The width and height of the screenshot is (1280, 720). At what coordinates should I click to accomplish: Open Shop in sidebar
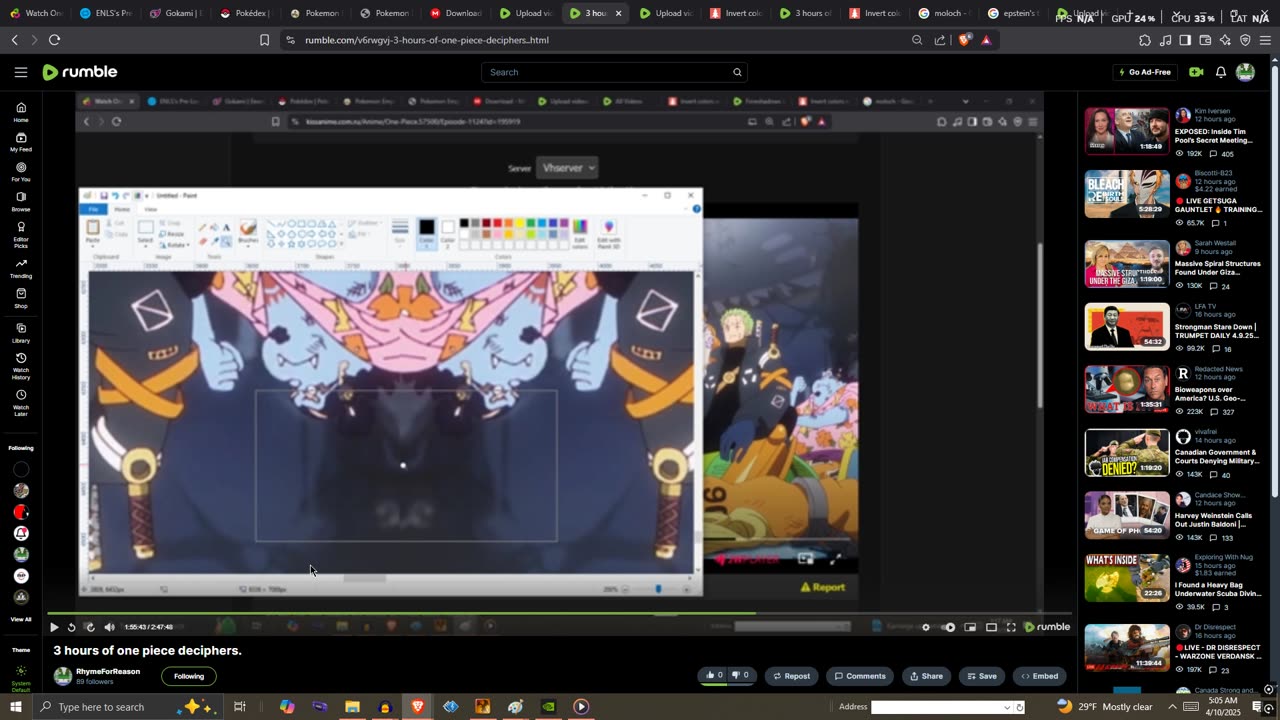21,298
